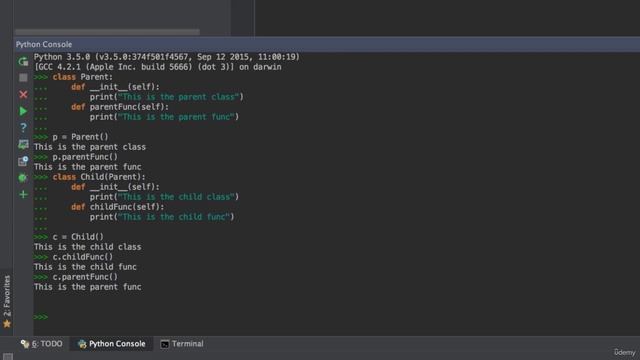Image resolution: width=640 pixels, height=360 pixels.
Task: Click the horizontal scrollbar above the console
Action: [107, 31]
